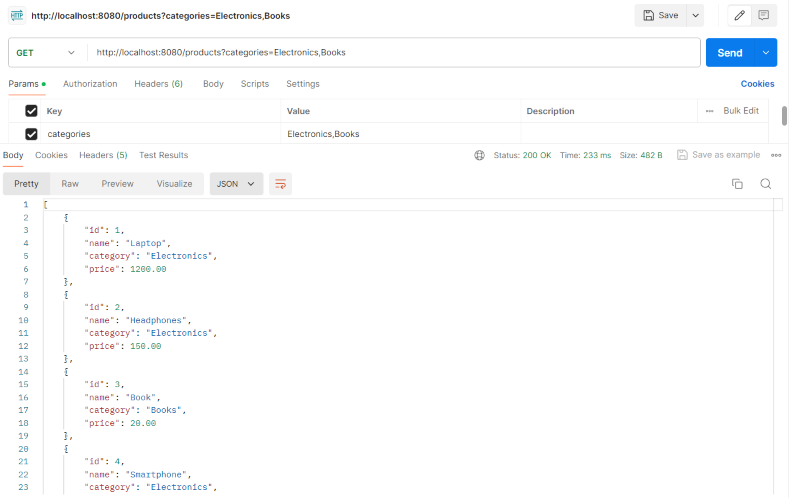Toggle the select-all Key header checkbox
The width and height of the screenshot is (790, 498).
tap(31, 111)
